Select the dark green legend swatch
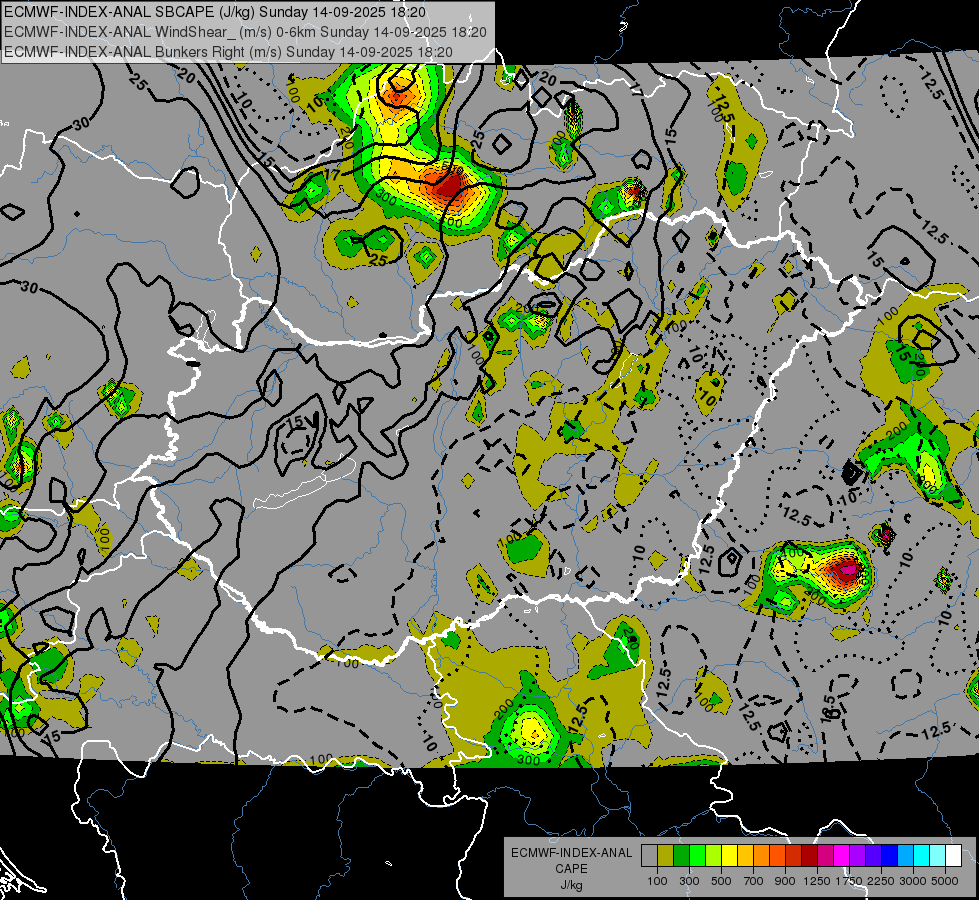979x900 pixels. [681, 855]
